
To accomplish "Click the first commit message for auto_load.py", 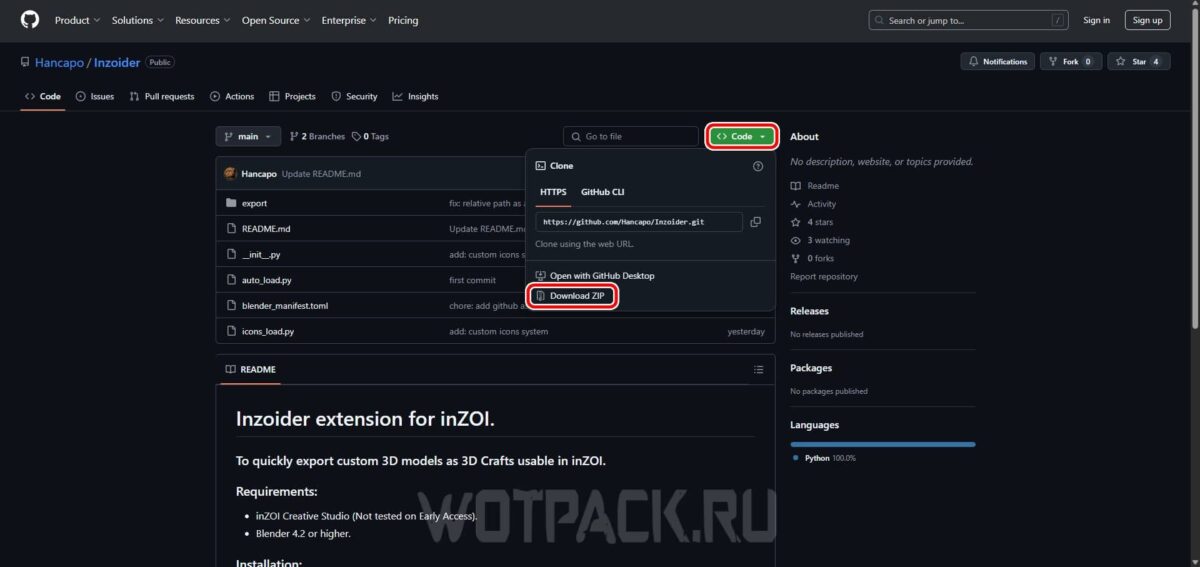I will click(x=472, y=280).
